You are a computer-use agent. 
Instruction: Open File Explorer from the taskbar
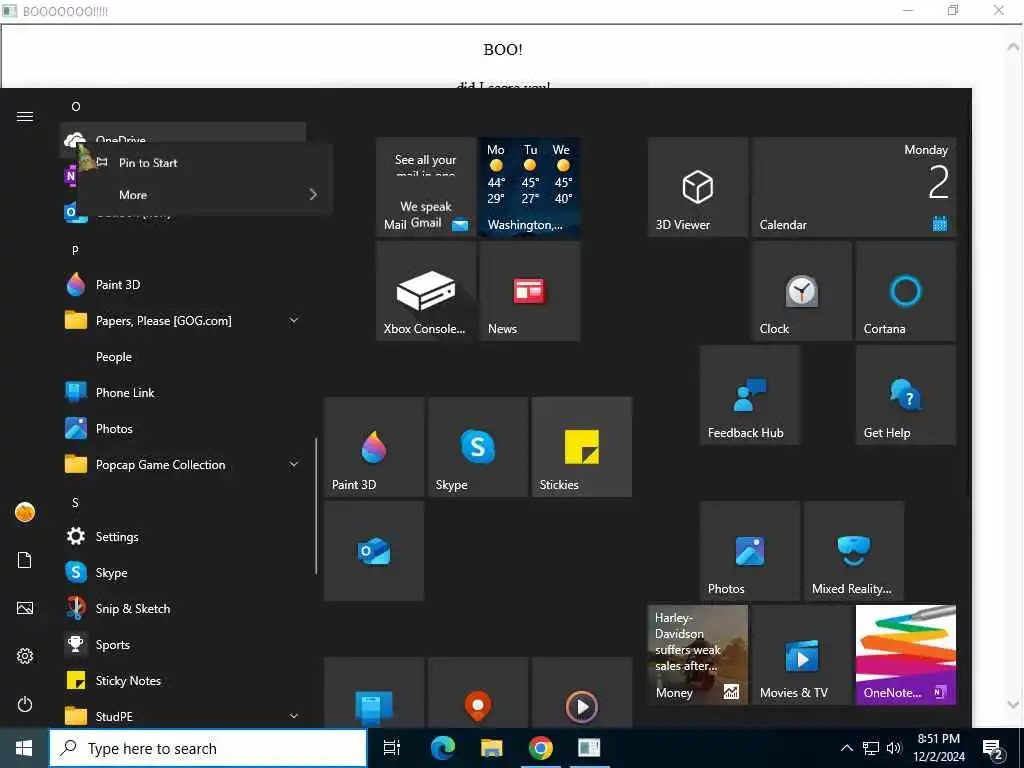pyautogui.click(x=491, y=748)
